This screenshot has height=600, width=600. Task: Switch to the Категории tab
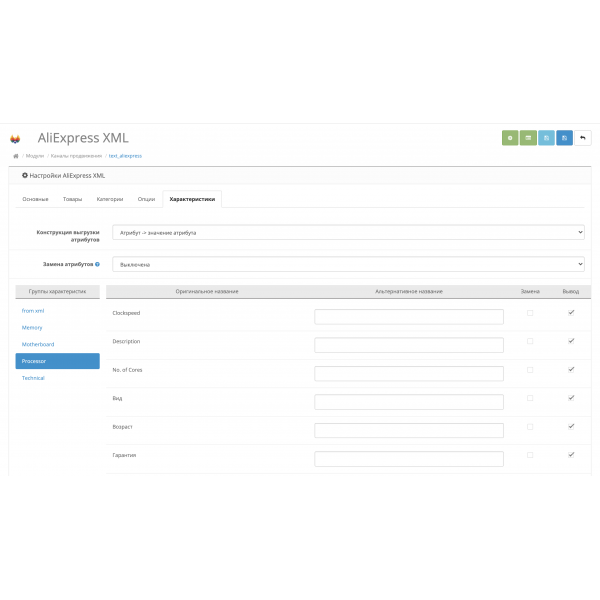(x=110, y=199)
